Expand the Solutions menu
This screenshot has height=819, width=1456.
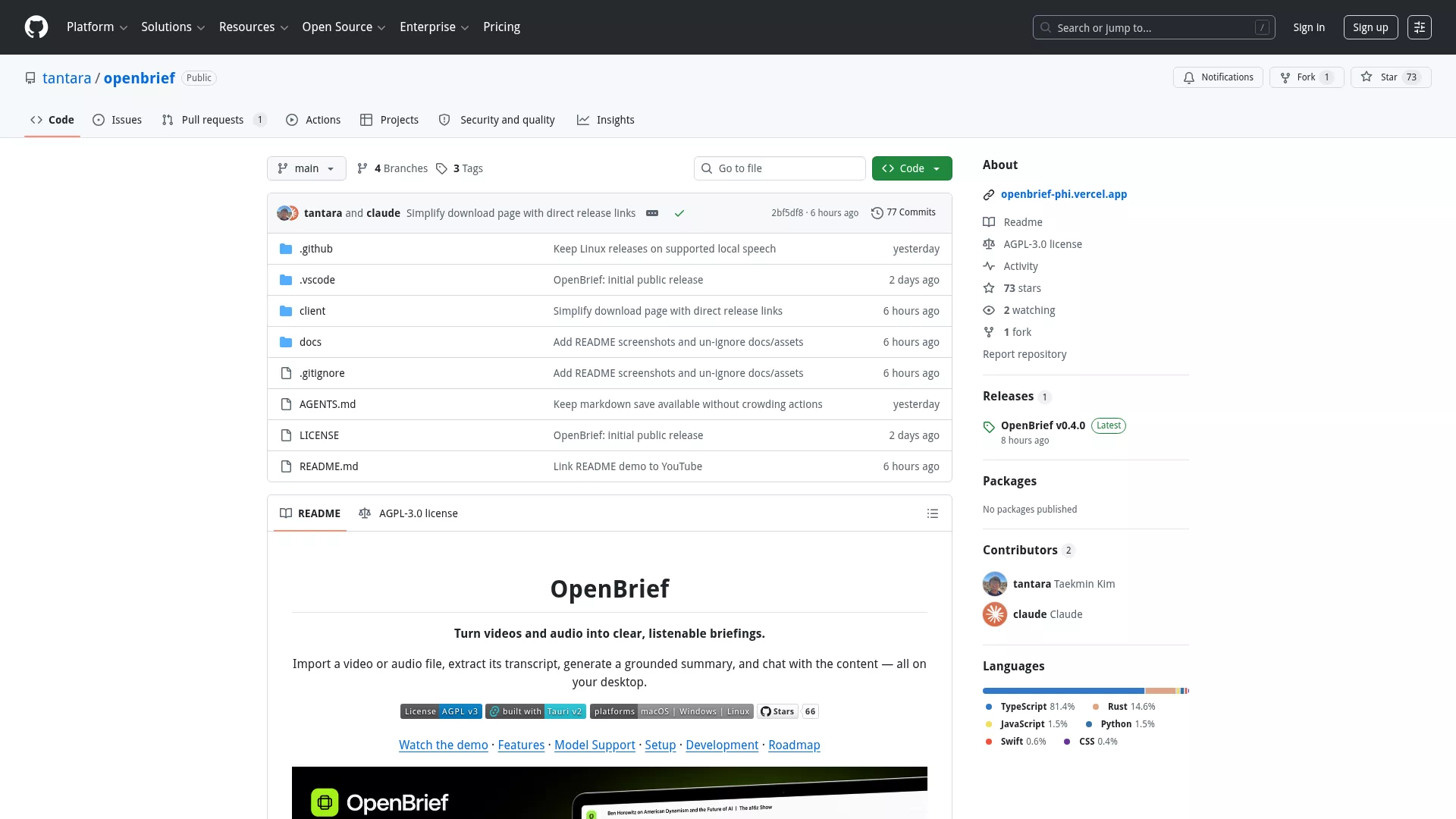click(x=173, y=27)
